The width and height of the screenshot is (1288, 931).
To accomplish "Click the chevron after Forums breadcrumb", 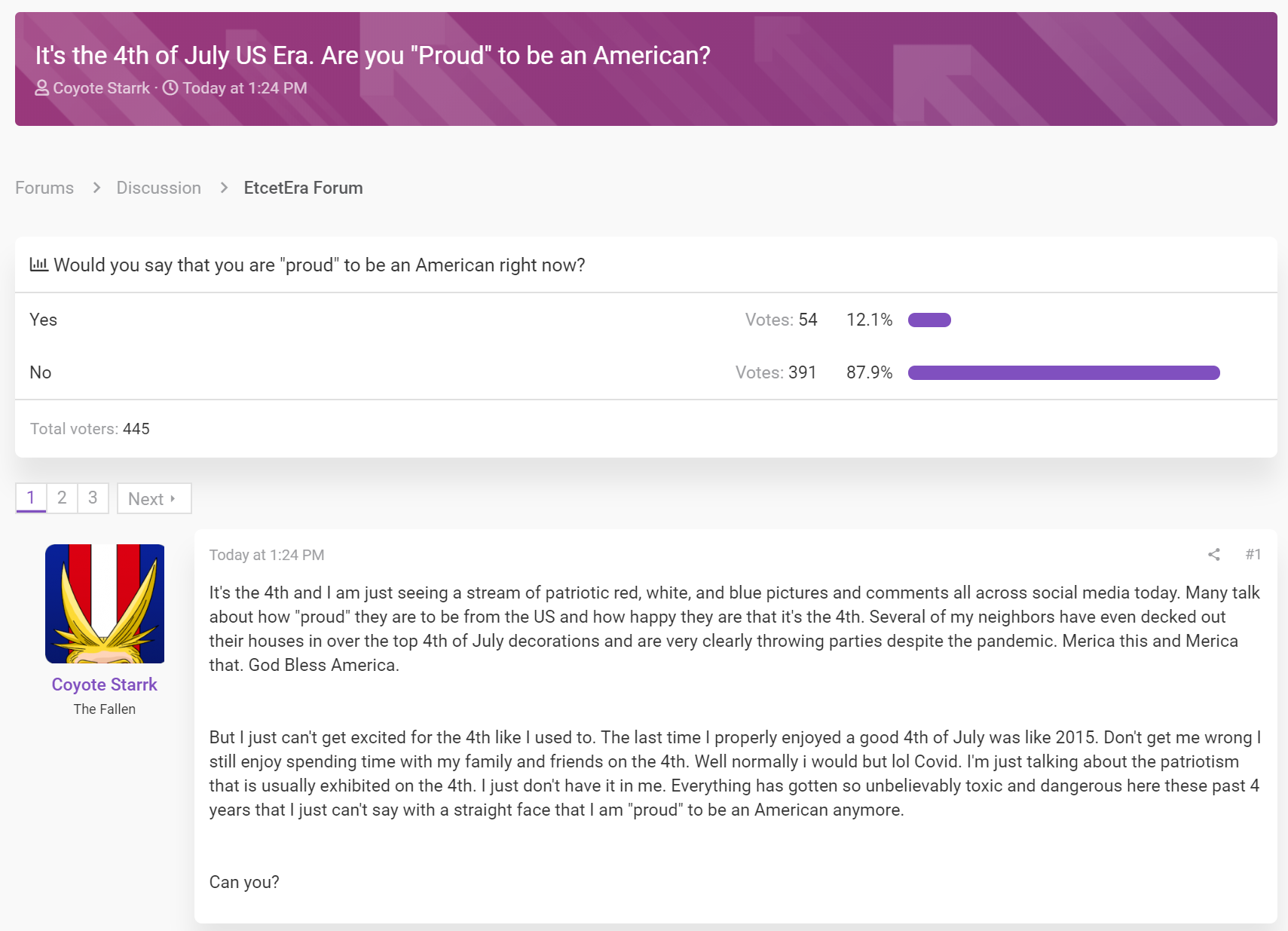I will (96, 188).
